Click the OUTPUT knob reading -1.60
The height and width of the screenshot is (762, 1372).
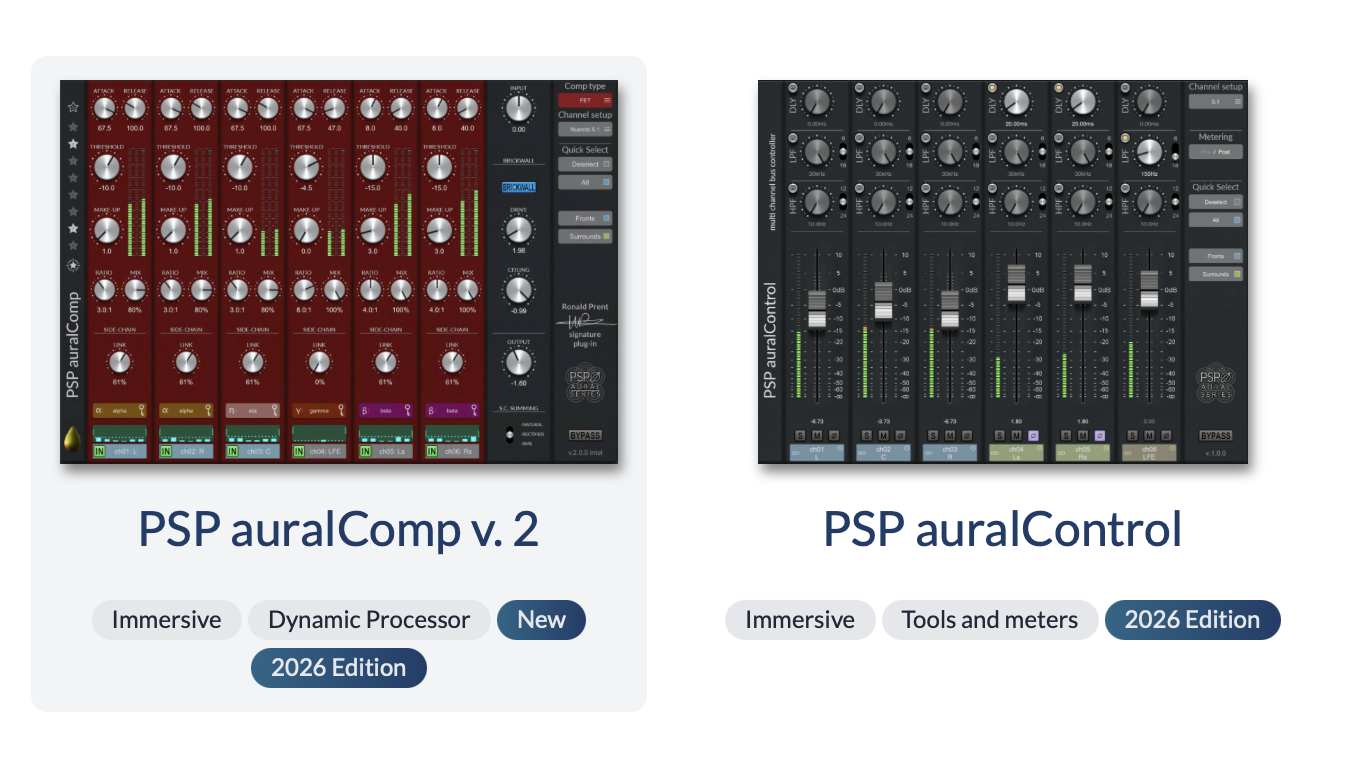(x=518, y=360)
